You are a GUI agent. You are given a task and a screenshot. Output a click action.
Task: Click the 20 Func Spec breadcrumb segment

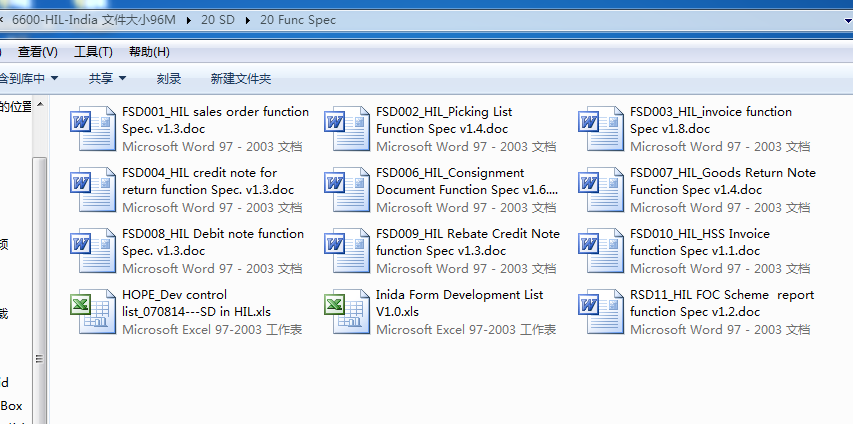(298, 20)
